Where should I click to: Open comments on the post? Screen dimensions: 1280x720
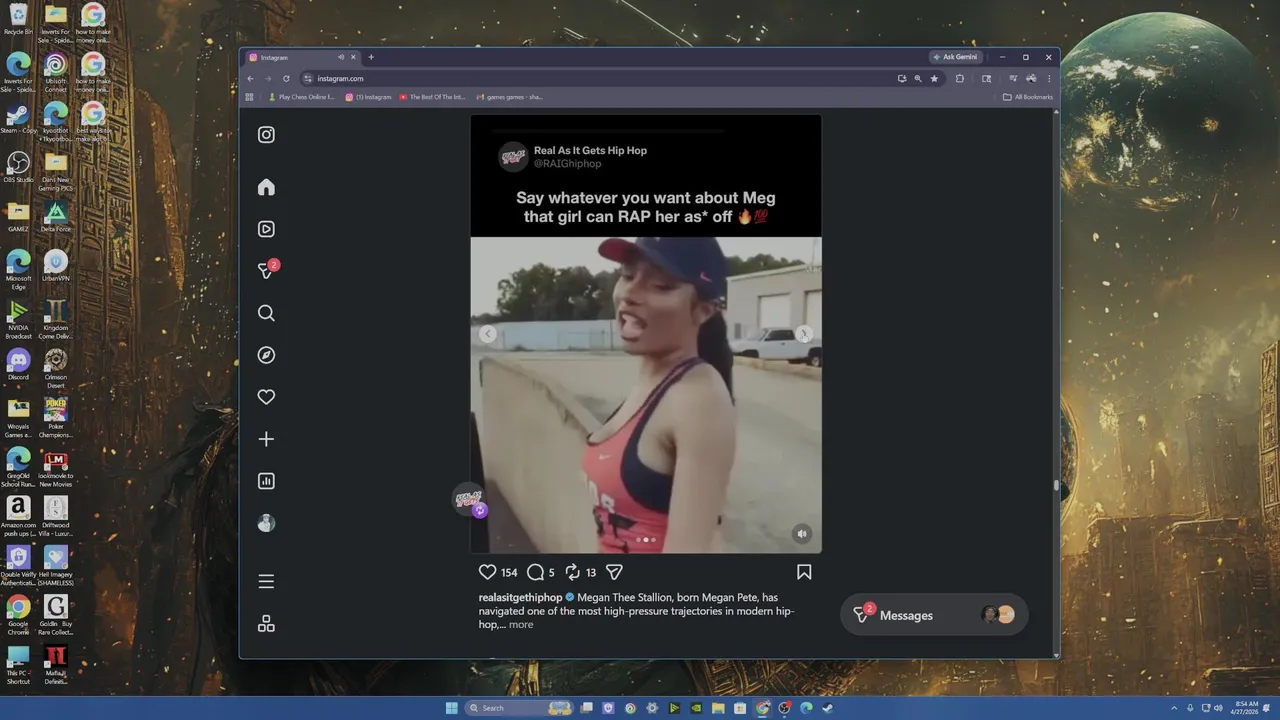tap(535, 572)
